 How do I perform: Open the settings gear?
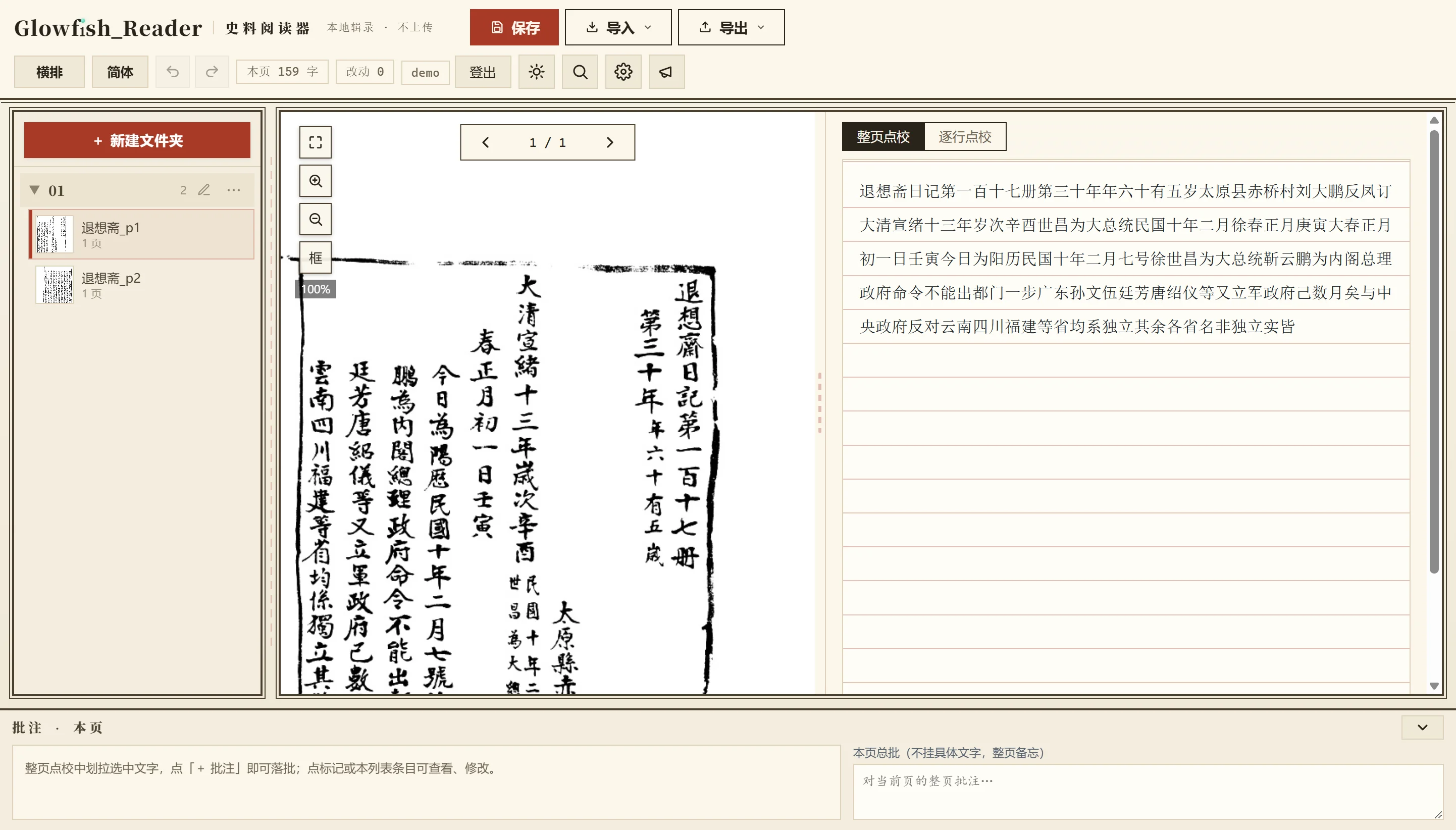(x=623, y=72)
